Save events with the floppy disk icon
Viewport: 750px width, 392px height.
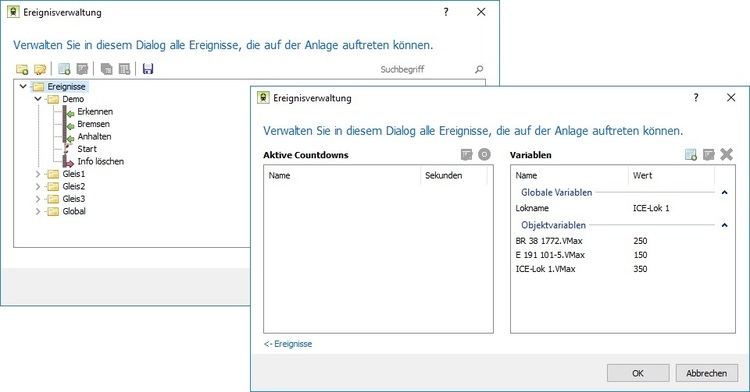148,69
